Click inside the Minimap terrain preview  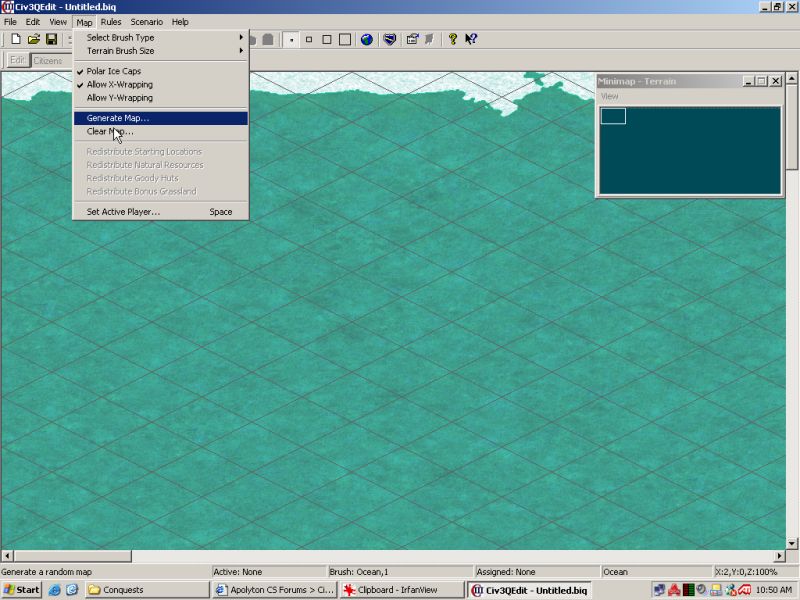coord(688,150)
